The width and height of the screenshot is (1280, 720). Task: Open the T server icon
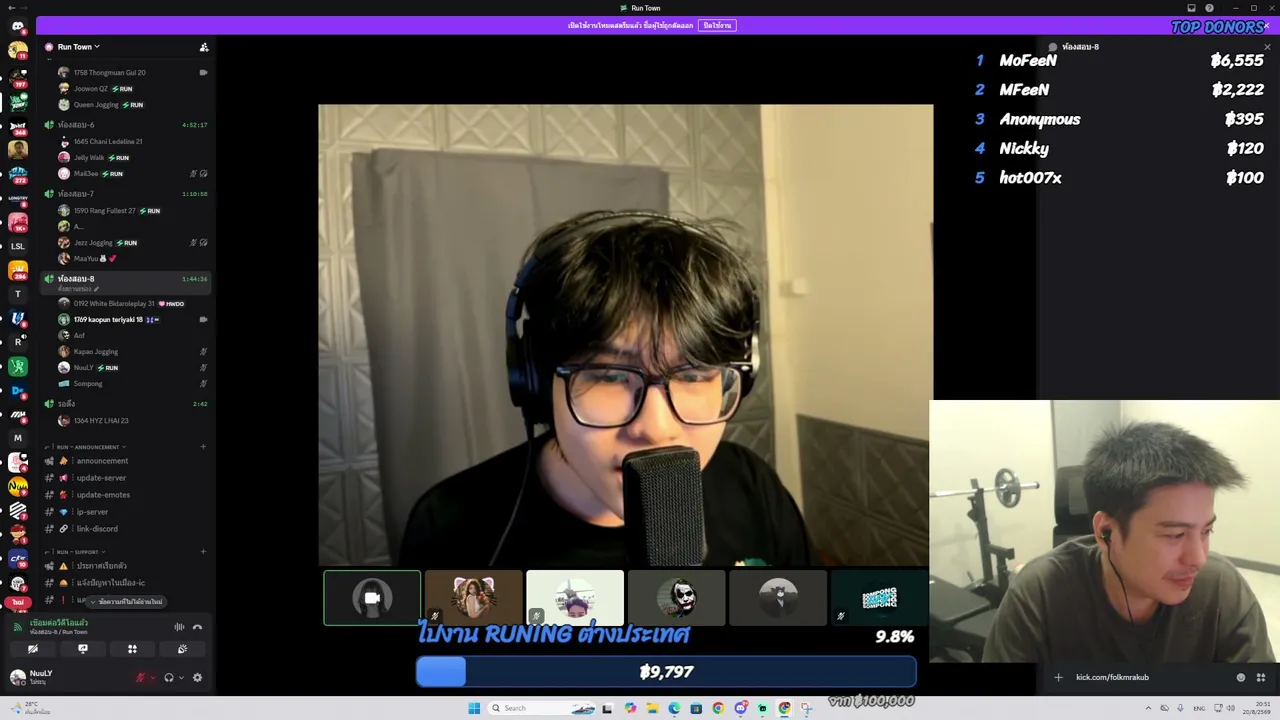pos(17,294)
